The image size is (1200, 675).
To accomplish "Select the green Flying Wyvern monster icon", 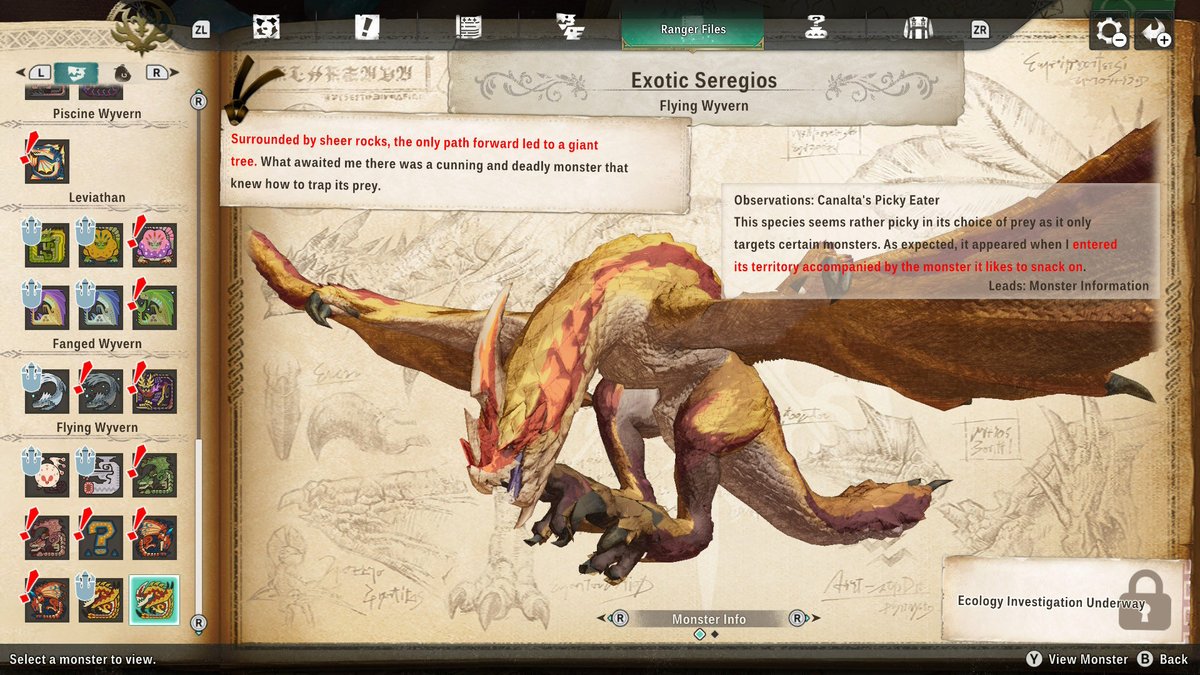I will click(155, 475).
